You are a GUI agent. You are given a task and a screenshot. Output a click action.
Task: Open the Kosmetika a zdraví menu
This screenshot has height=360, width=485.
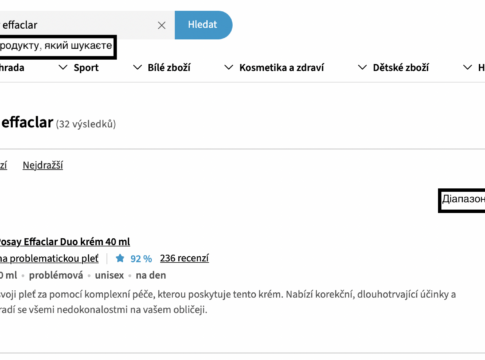(281, 68)
